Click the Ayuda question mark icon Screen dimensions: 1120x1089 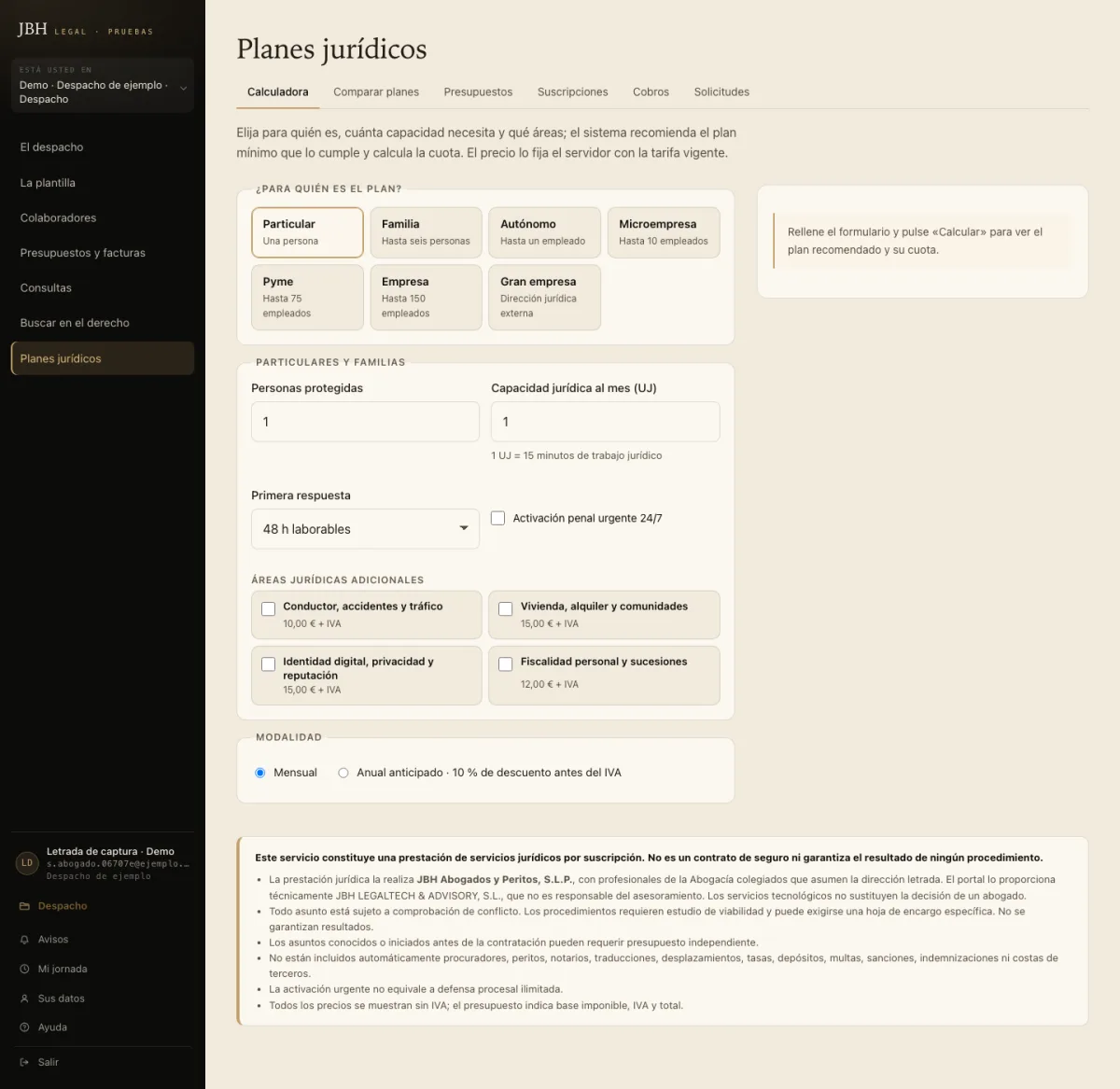coord(24,1027)
